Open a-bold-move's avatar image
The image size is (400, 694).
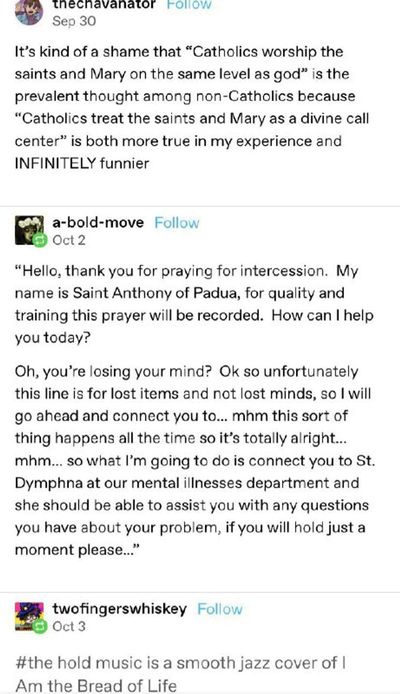(29, 230)
